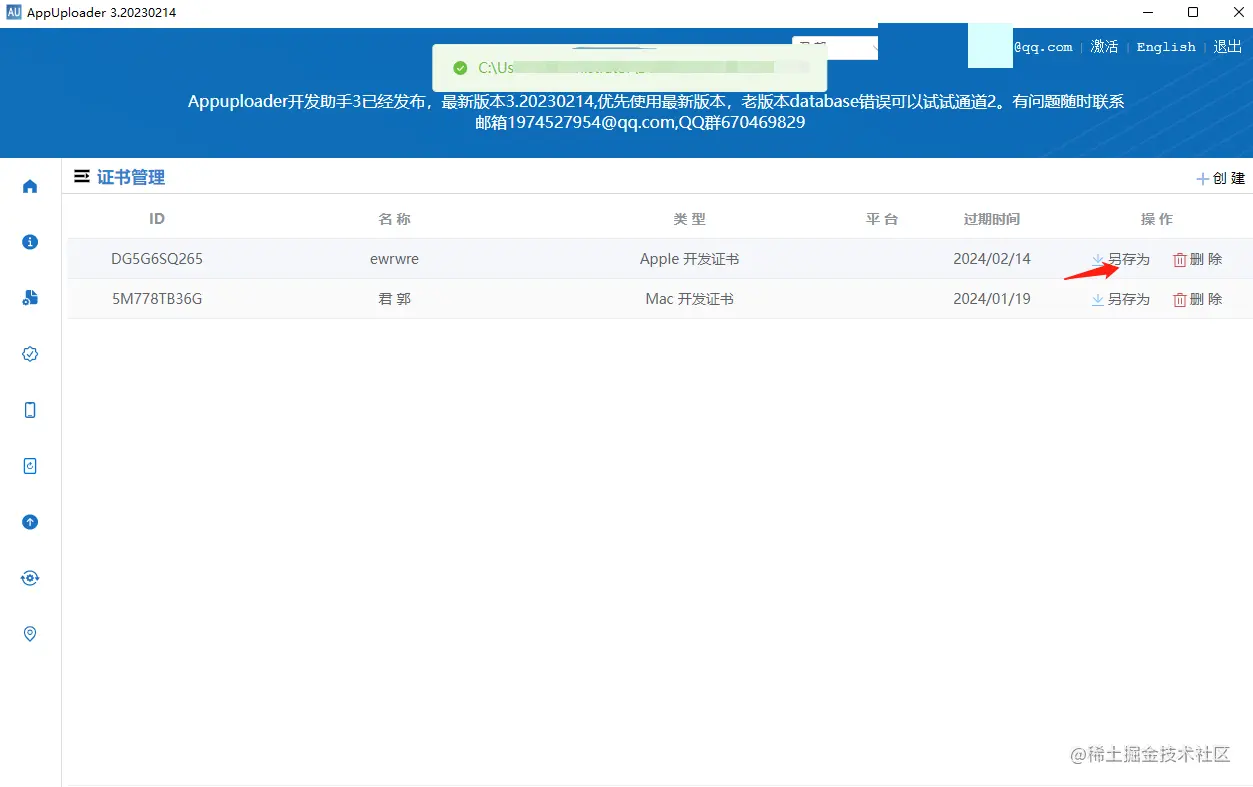Click the document refresh sidebar icon
The width and height of the screenshot is (1253, 787).
(x=30, y=466)
